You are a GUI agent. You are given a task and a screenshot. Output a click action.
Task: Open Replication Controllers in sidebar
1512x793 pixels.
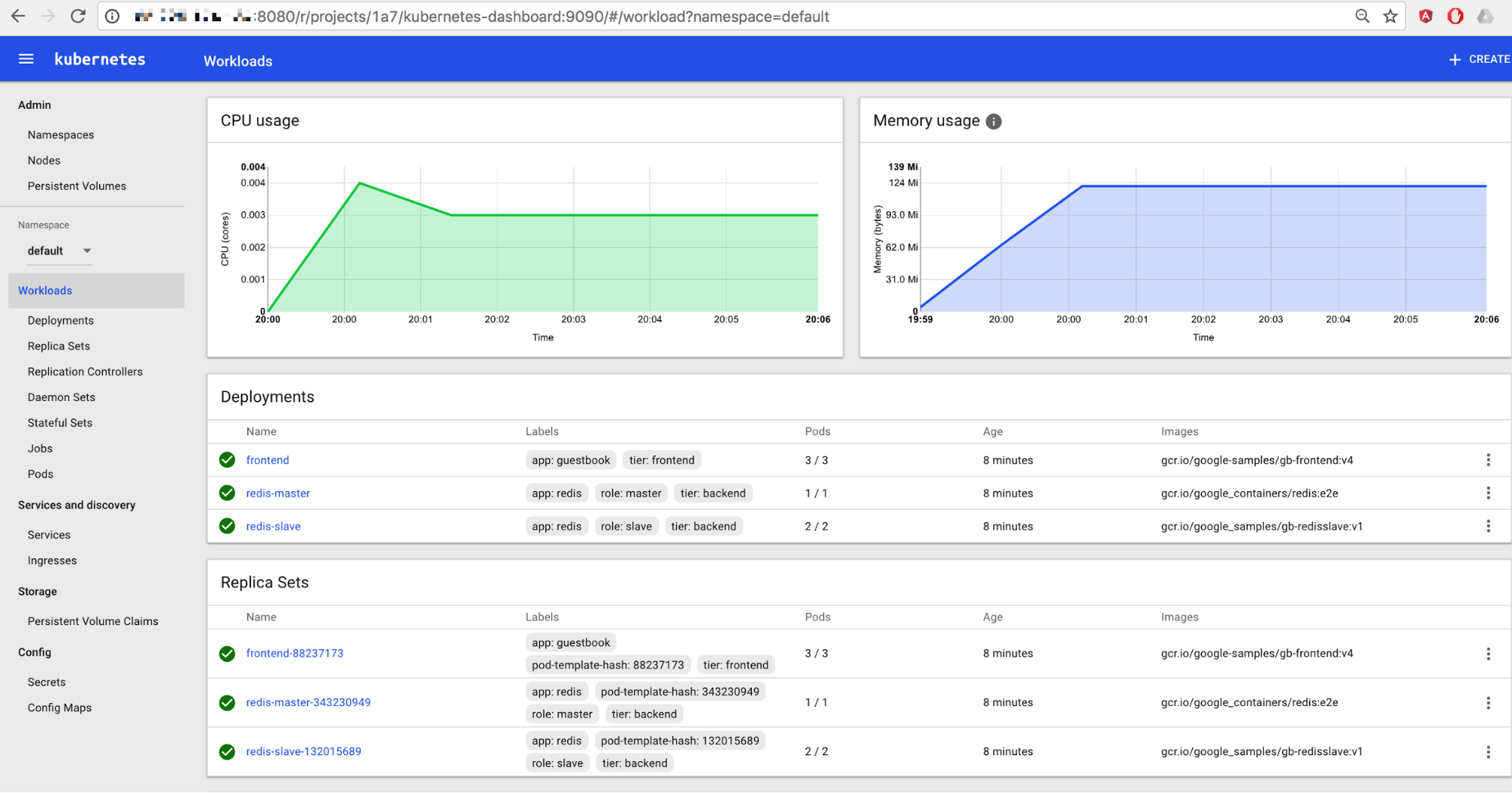tap(85, 372)
